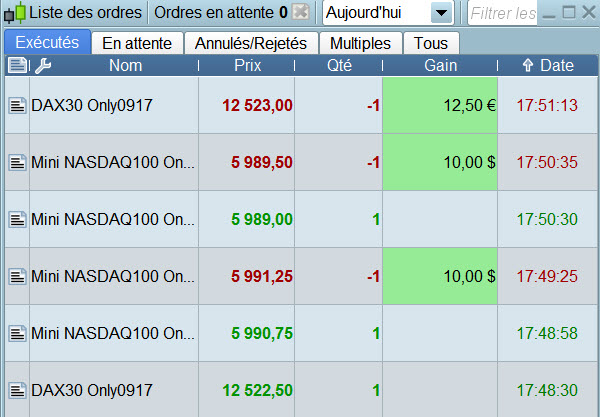Sort by the Nom column header
The width and height of the screenshot is (600, 417).
pos(126,65)
